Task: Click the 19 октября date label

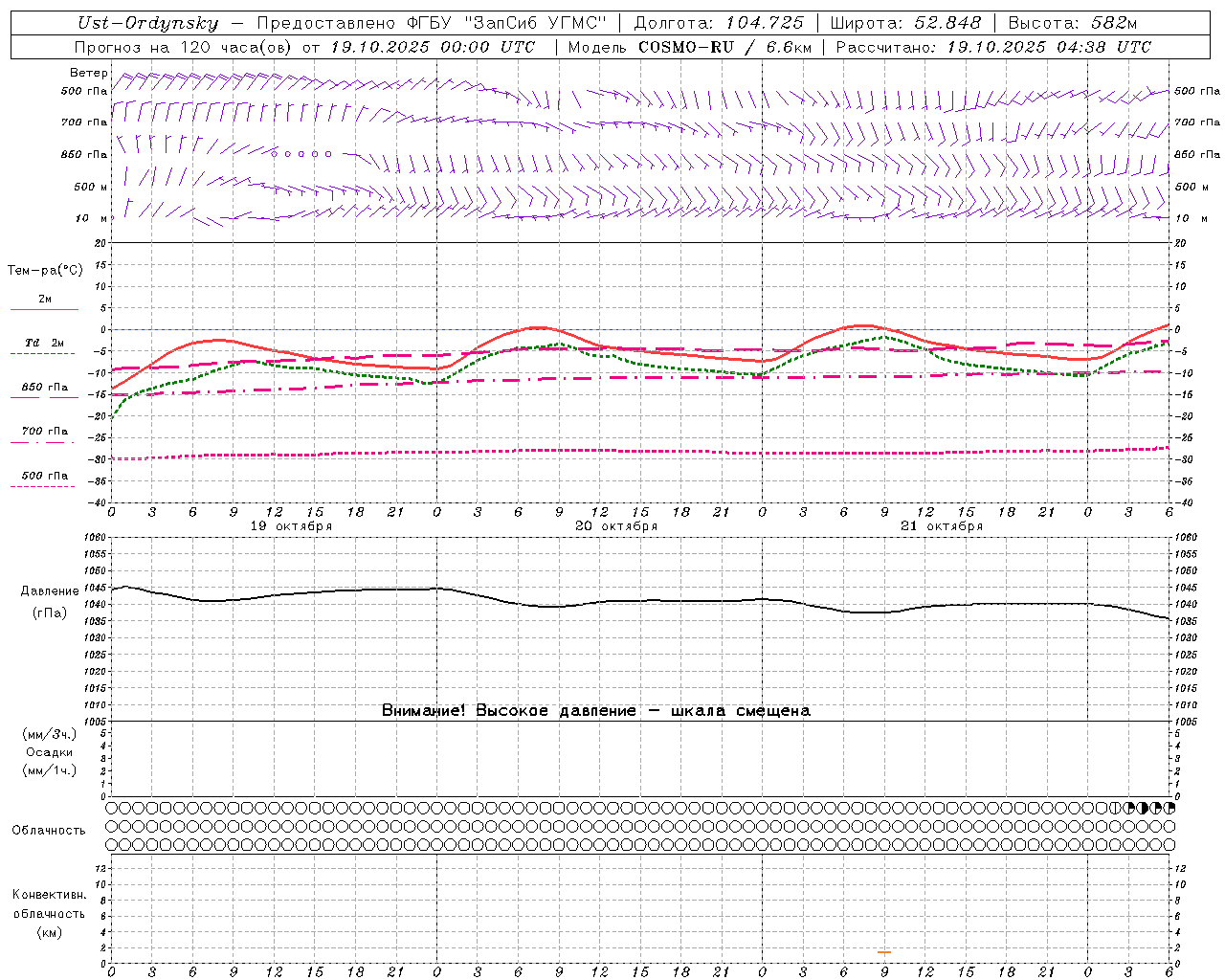Action: pos(291,526)
